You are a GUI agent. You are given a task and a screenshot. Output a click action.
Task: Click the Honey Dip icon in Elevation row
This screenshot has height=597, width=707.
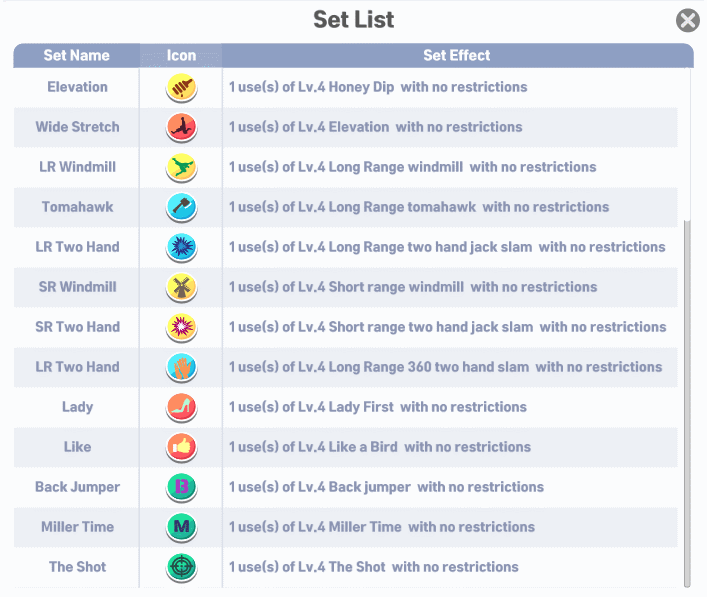point(181,87)
